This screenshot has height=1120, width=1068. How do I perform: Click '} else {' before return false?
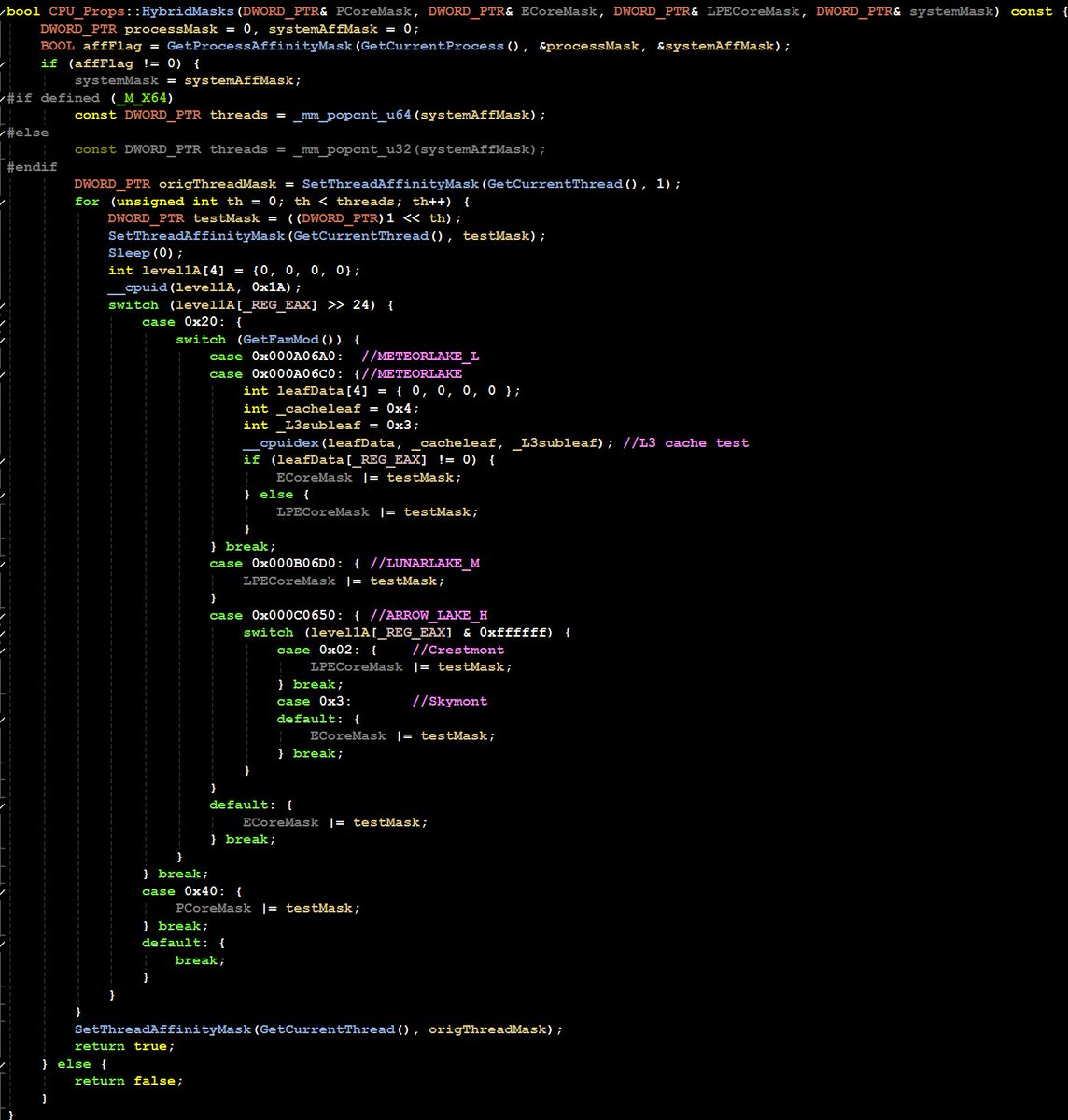tap(75, 1064)
